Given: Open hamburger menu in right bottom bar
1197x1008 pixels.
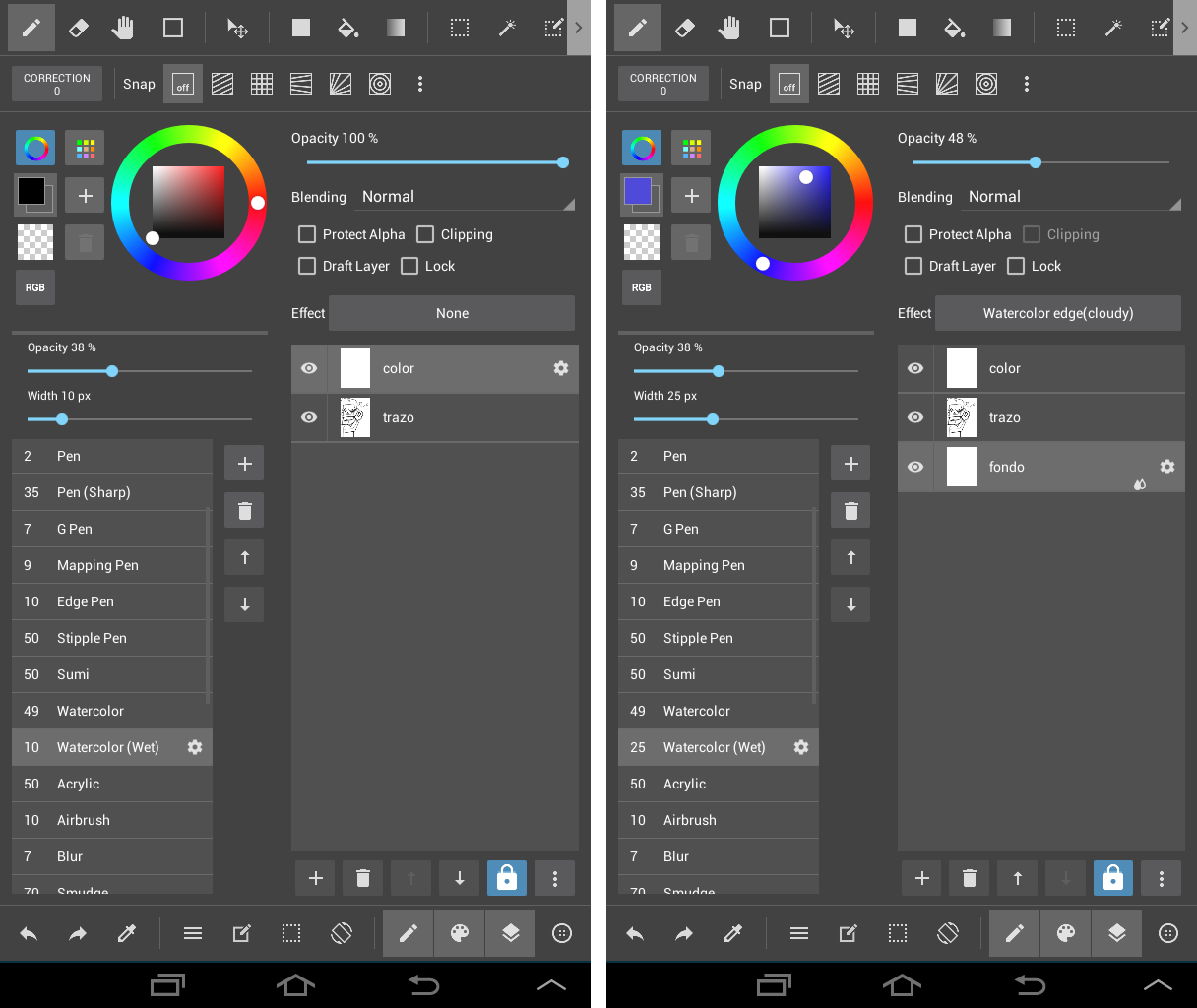Looking at the screenshot, I should tap(799, 933).
